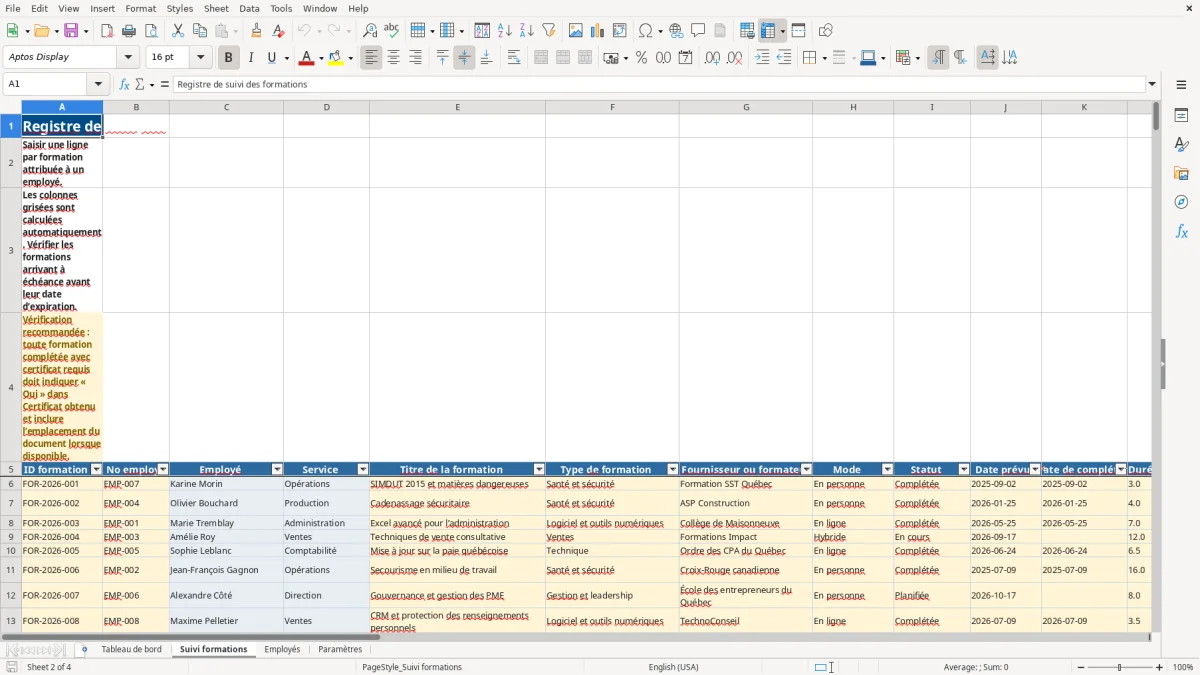Open the Mode column filter dropdown
Image resolution: width=1200 pixels, height=675 pixels.
coord(887,469)
